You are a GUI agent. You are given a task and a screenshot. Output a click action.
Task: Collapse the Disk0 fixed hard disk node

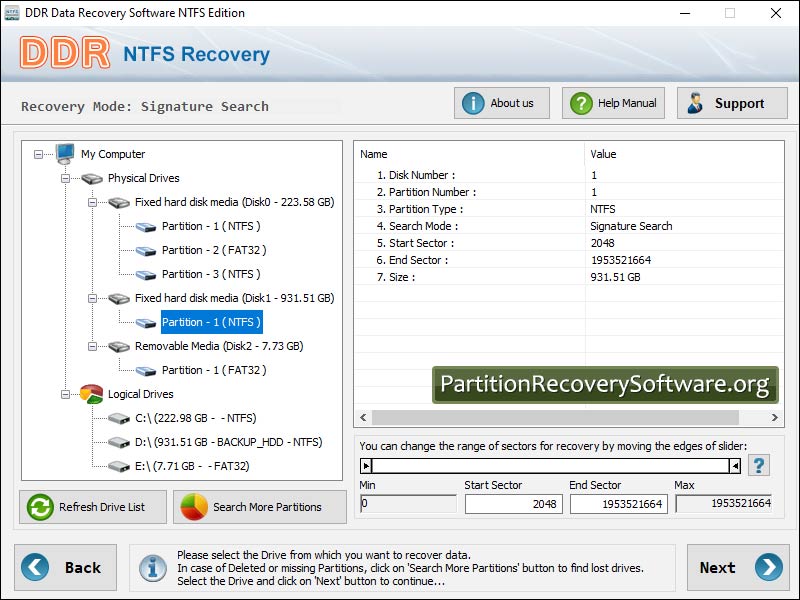[x=92, y=202]
